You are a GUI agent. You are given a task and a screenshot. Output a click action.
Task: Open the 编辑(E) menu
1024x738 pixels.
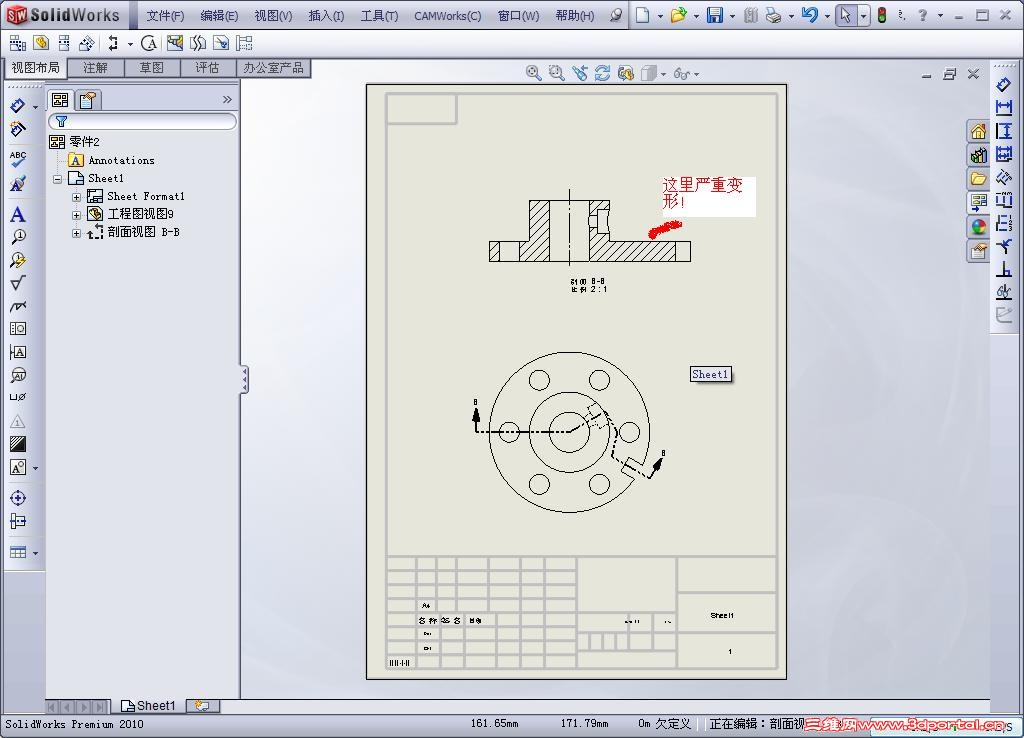coord(219,16)
